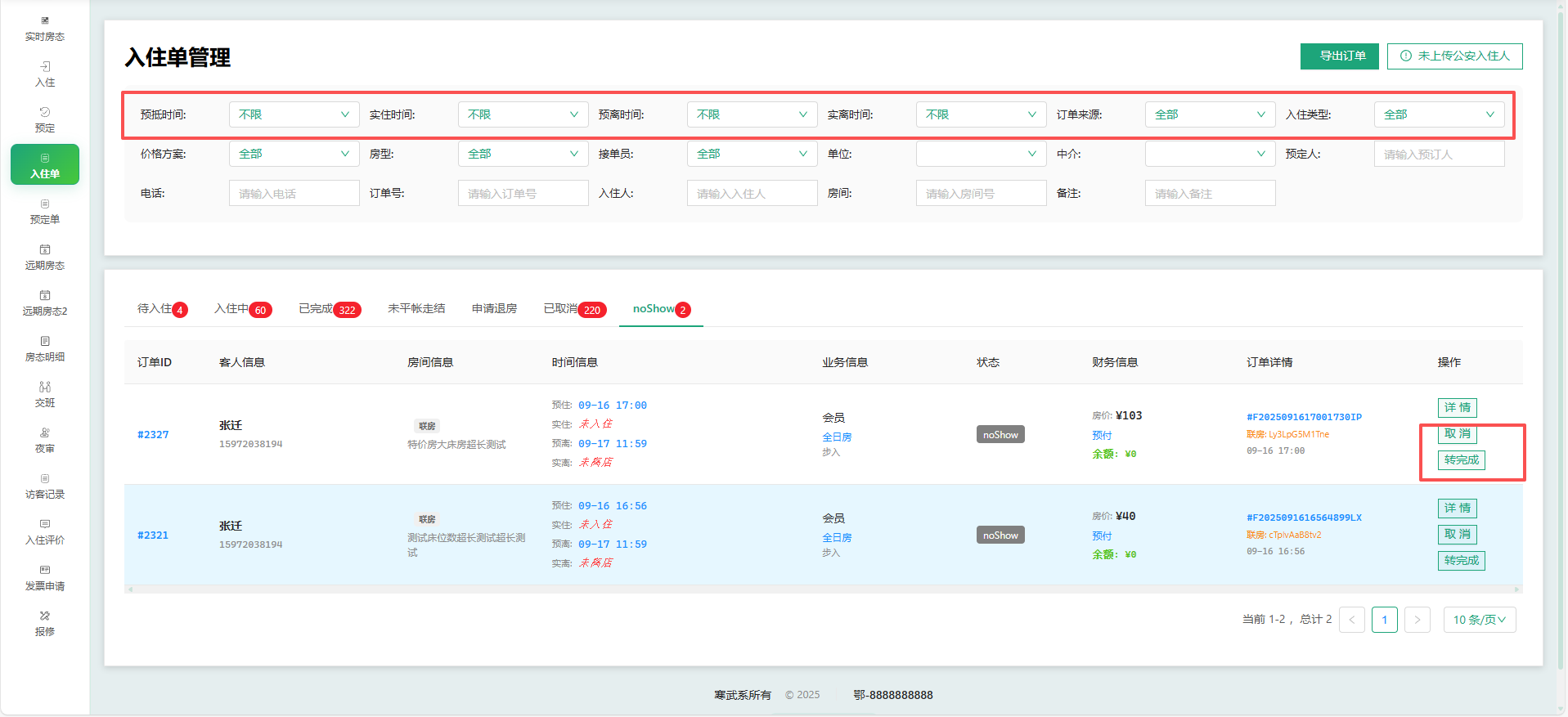The image size is (1568, 717).
Task: Switch to the 已取消 tab
Action: [x=574, y=309]
